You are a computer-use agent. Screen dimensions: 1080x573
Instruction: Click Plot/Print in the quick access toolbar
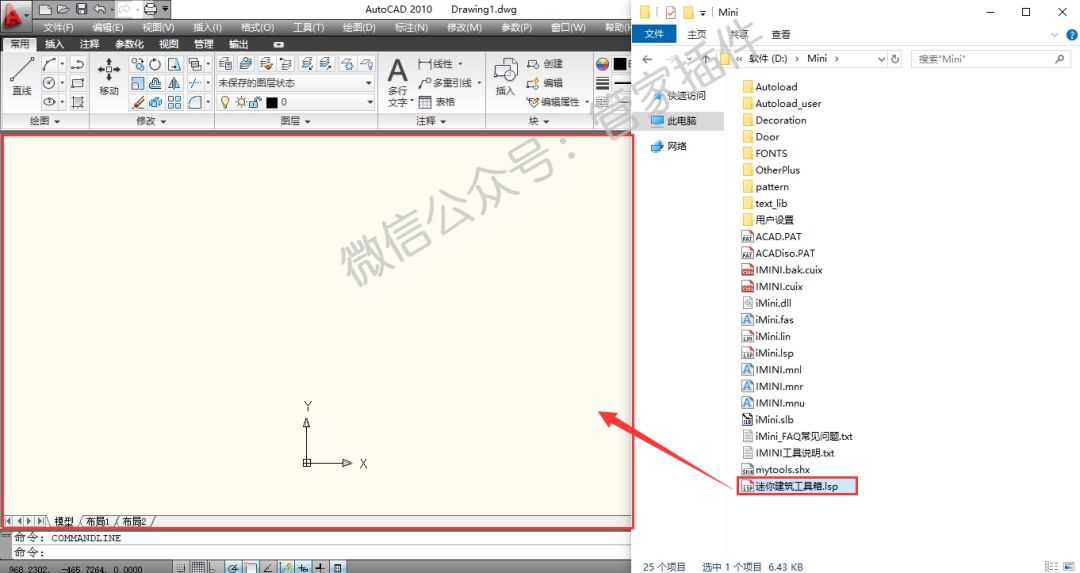pyautogui.click(x=150, y=9)
